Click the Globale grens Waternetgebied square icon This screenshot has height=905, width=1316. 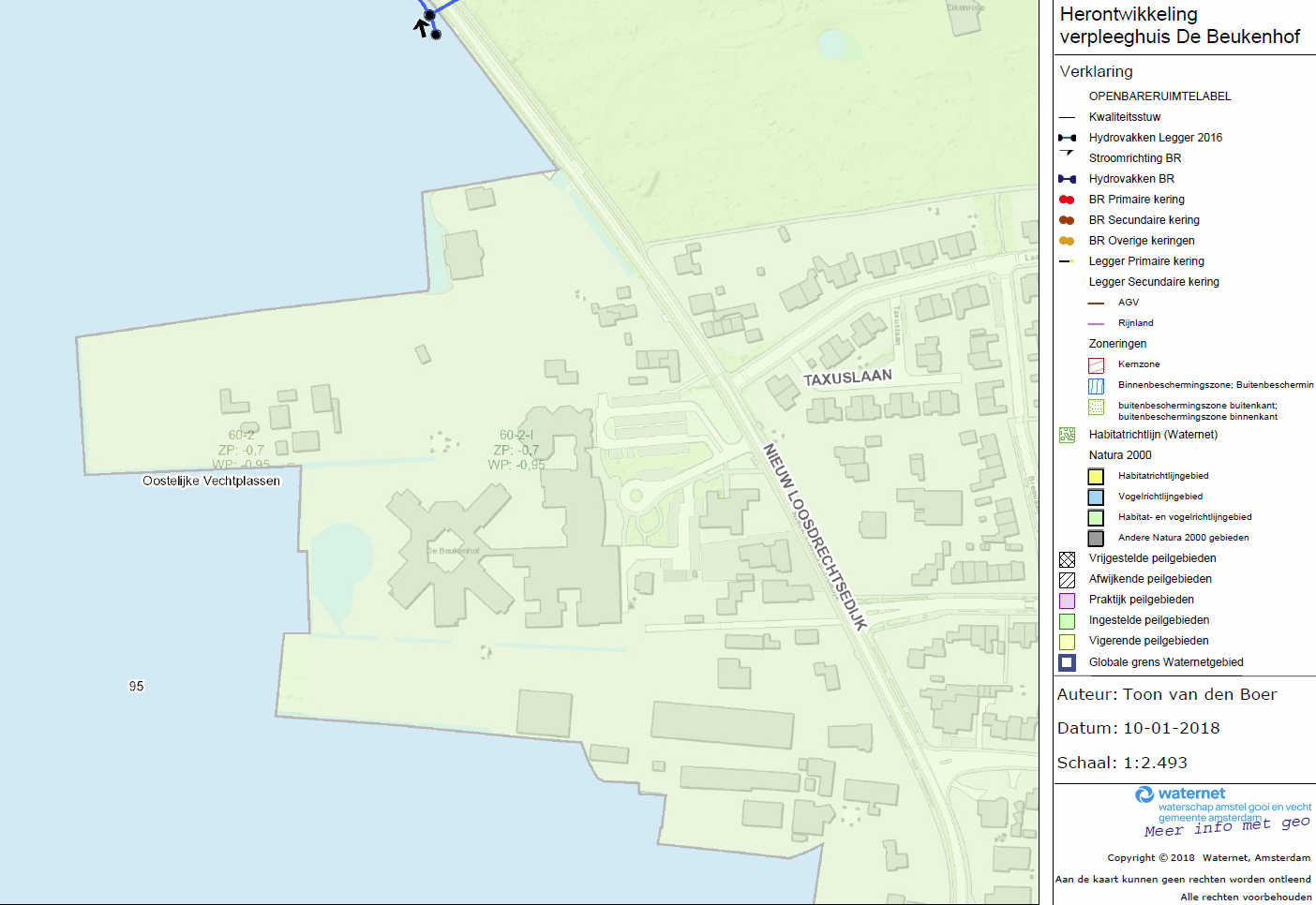(x=1067, y=662)
